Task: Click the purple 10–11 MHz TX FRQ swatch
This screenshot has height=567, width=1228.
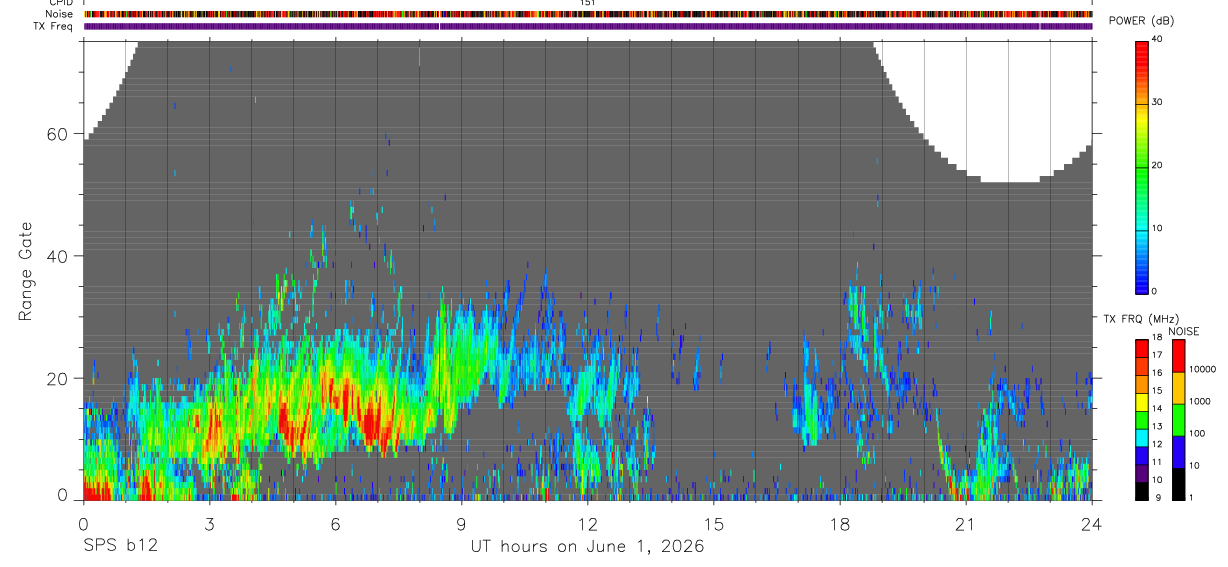Action: (1141, 472)
